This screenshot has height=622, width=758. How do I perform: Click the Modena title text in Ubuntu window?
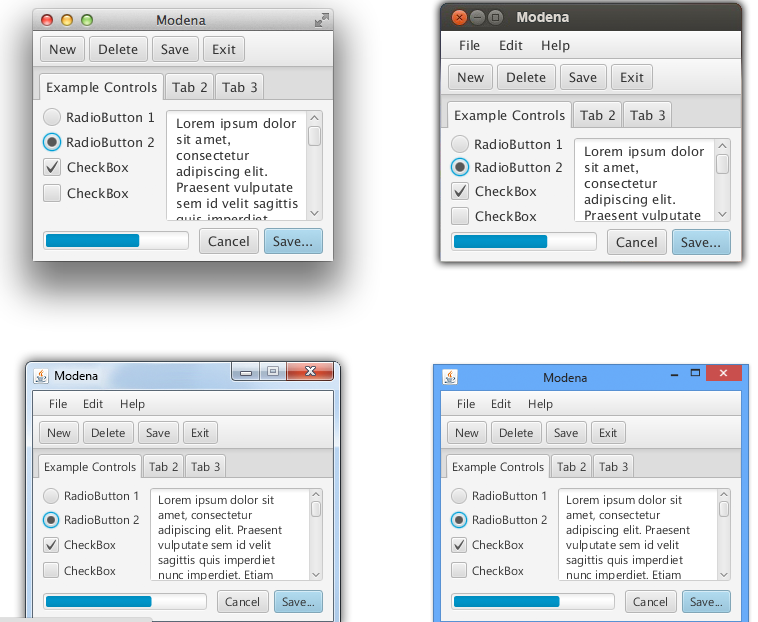542,17
